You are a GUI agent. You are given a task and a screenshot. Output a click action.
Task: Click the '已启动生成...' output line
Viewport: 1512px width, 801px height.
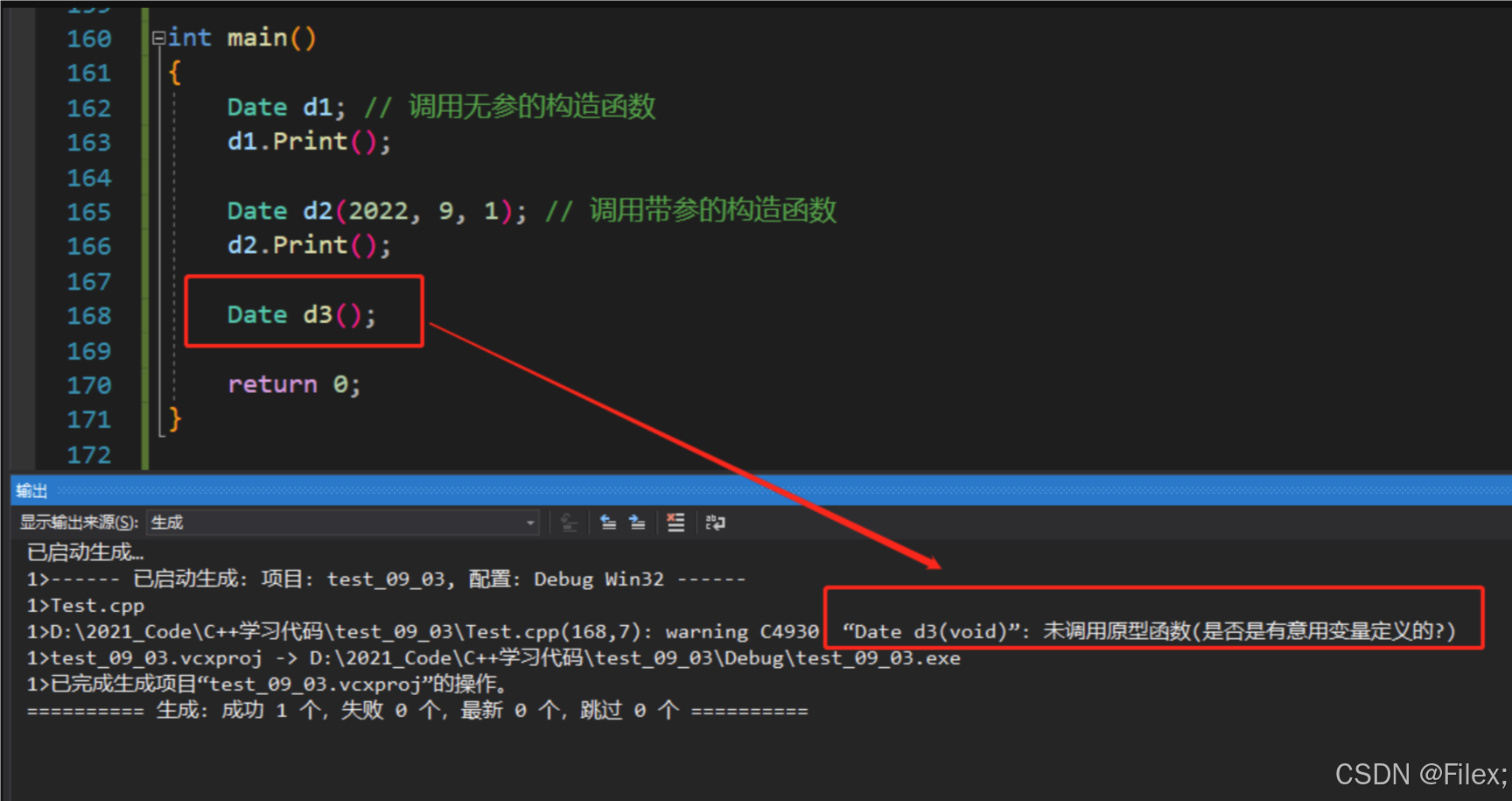[85, 552]
